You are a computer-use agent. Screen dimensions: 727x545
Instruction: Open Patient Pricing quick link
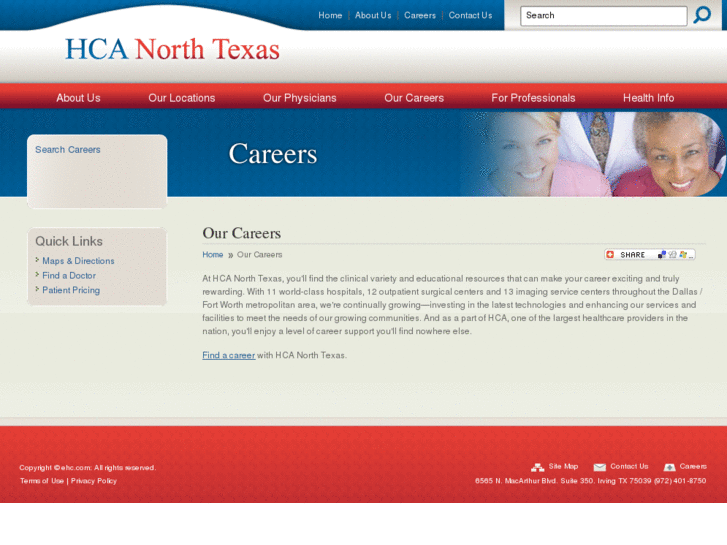point(71,290)
